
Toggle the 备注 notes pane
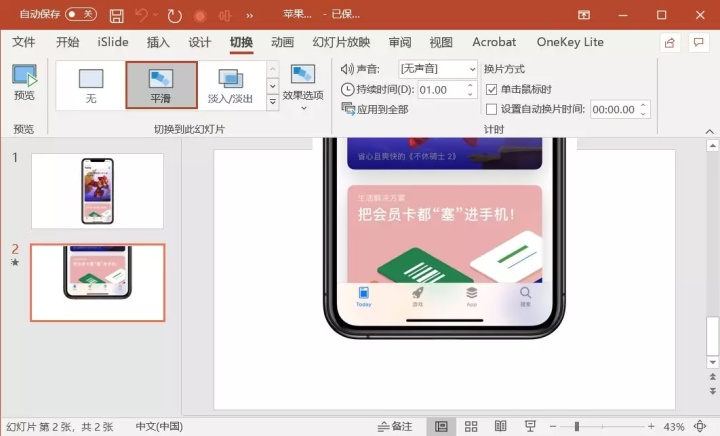click(395, 427)
